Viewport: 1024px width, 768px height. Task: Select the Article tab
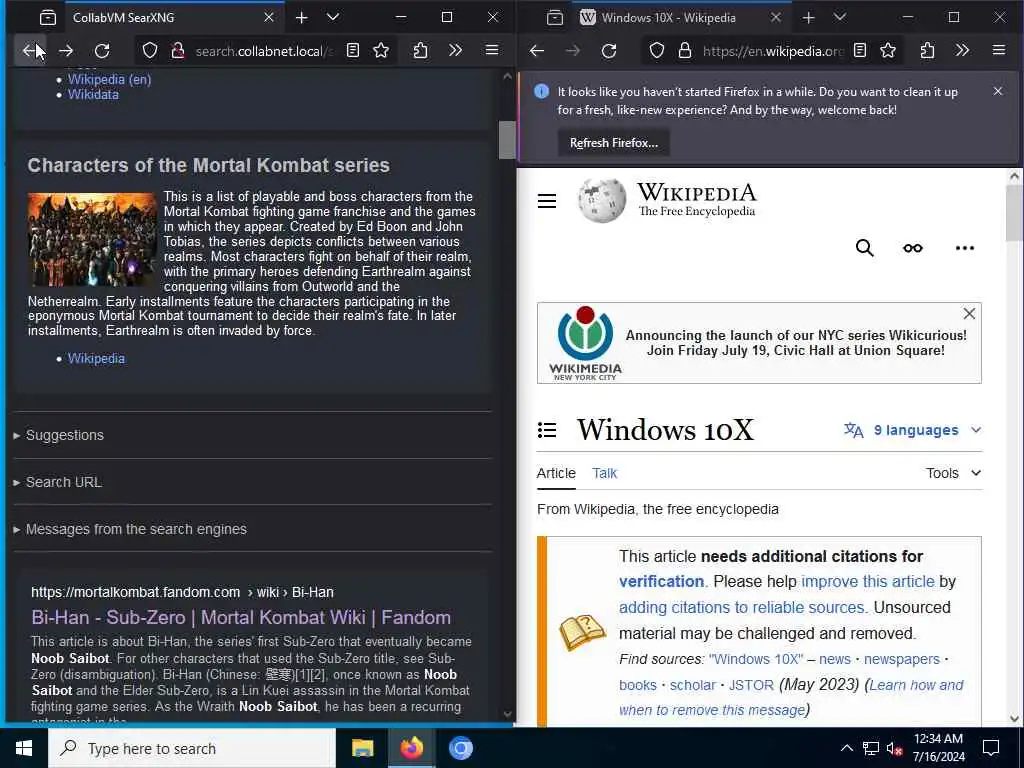pyautogui.click(x=556, y=473)
